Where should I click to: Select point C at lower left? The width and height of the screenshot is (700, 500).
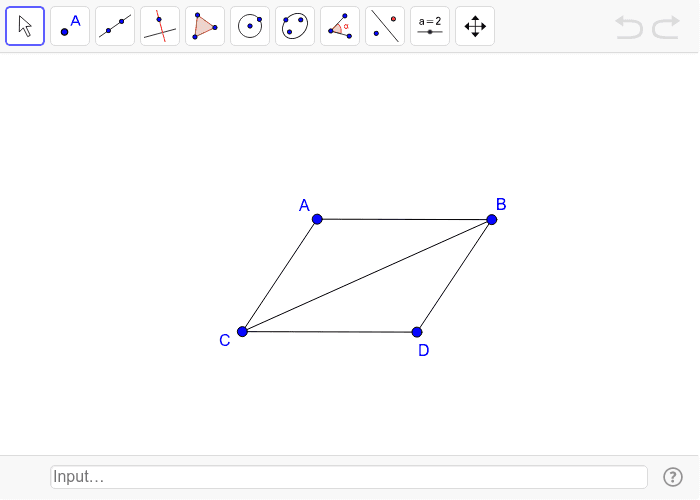point(242,332)
